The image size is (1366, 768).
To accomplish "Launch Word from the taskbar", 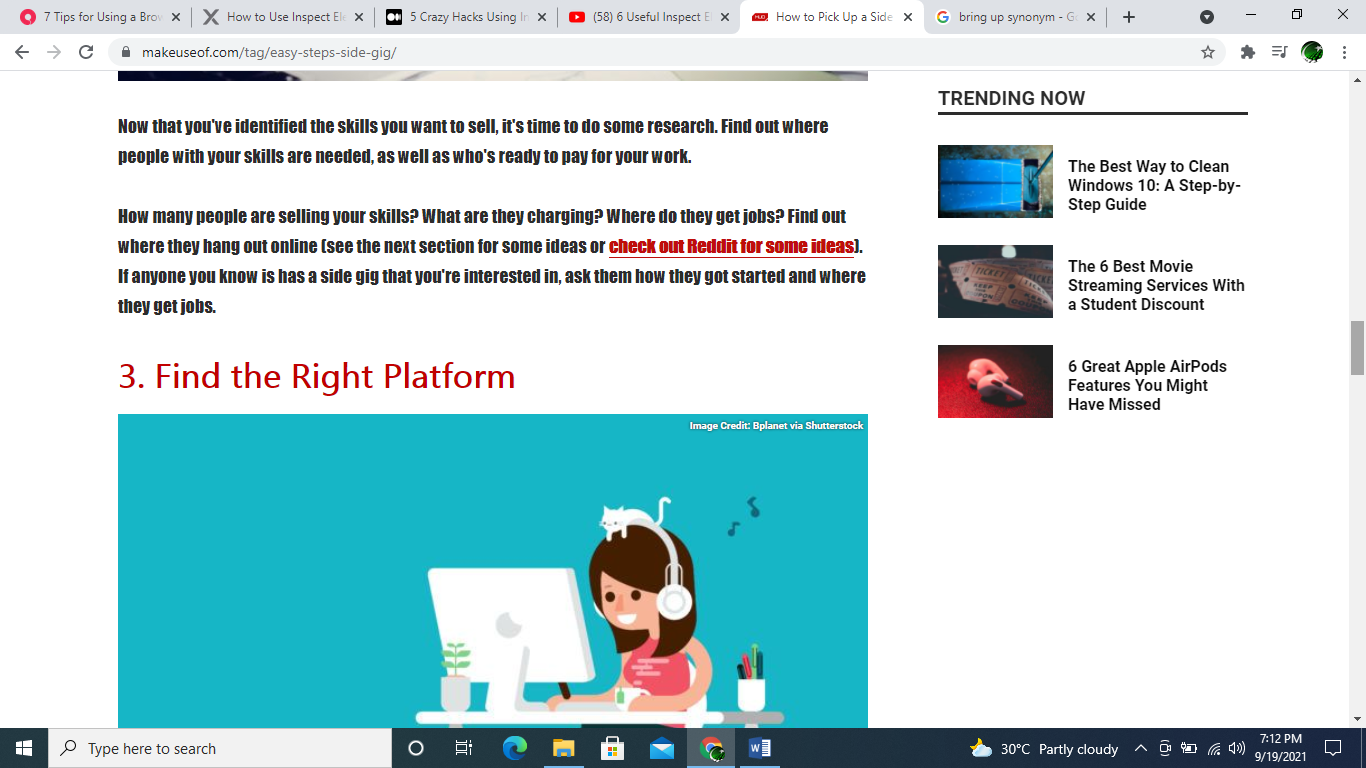I will [x=760, y=748].
